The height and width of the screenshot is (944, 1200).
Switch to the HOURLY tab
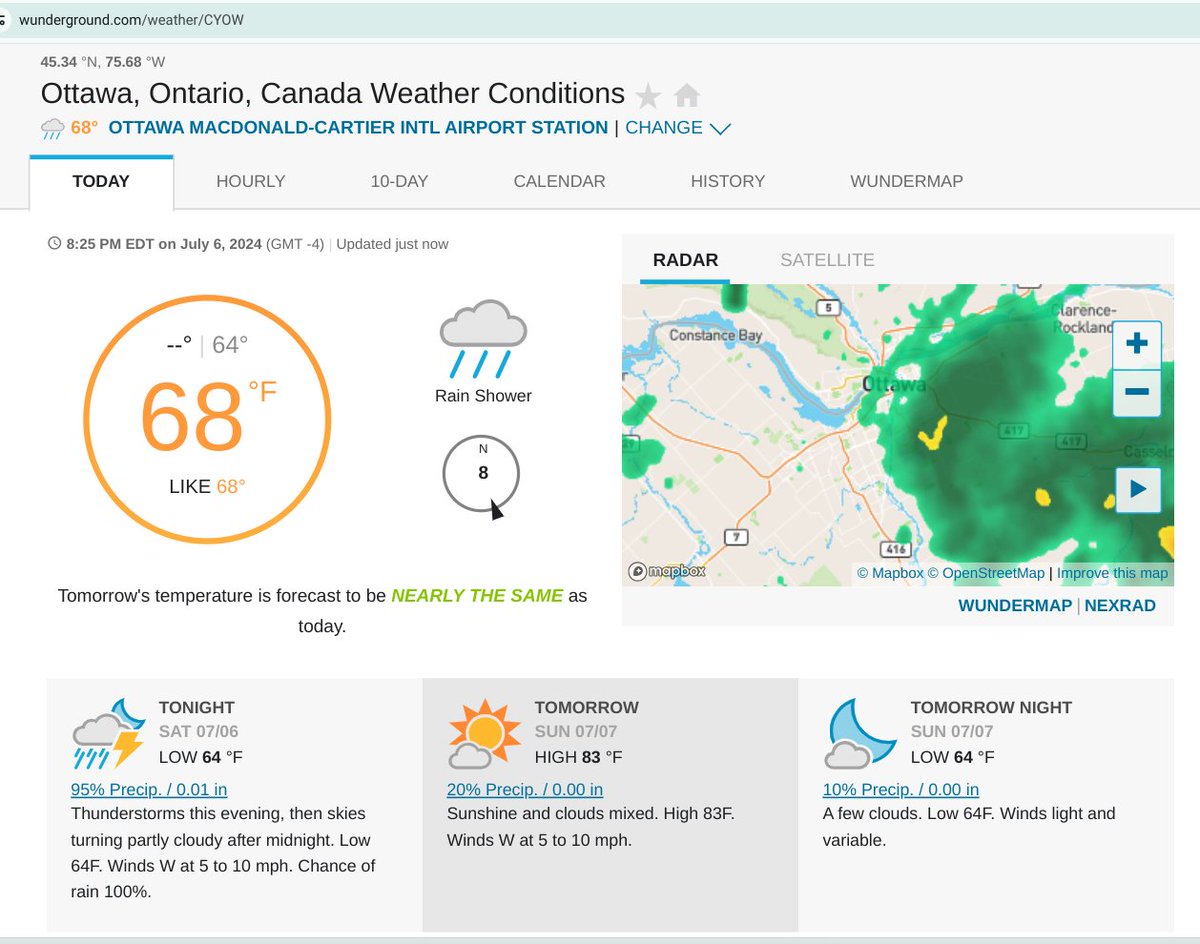coord(251,182)
